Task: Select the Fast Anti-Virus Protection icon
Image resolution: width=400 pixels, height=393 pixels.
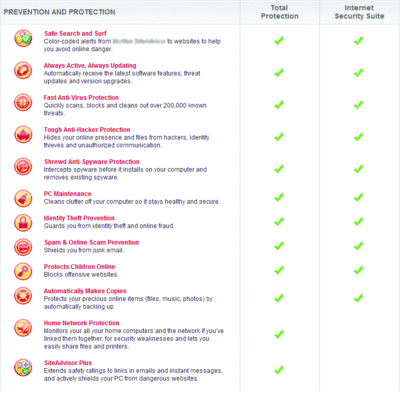Action: pyautogui.click(x=23, y=102)
